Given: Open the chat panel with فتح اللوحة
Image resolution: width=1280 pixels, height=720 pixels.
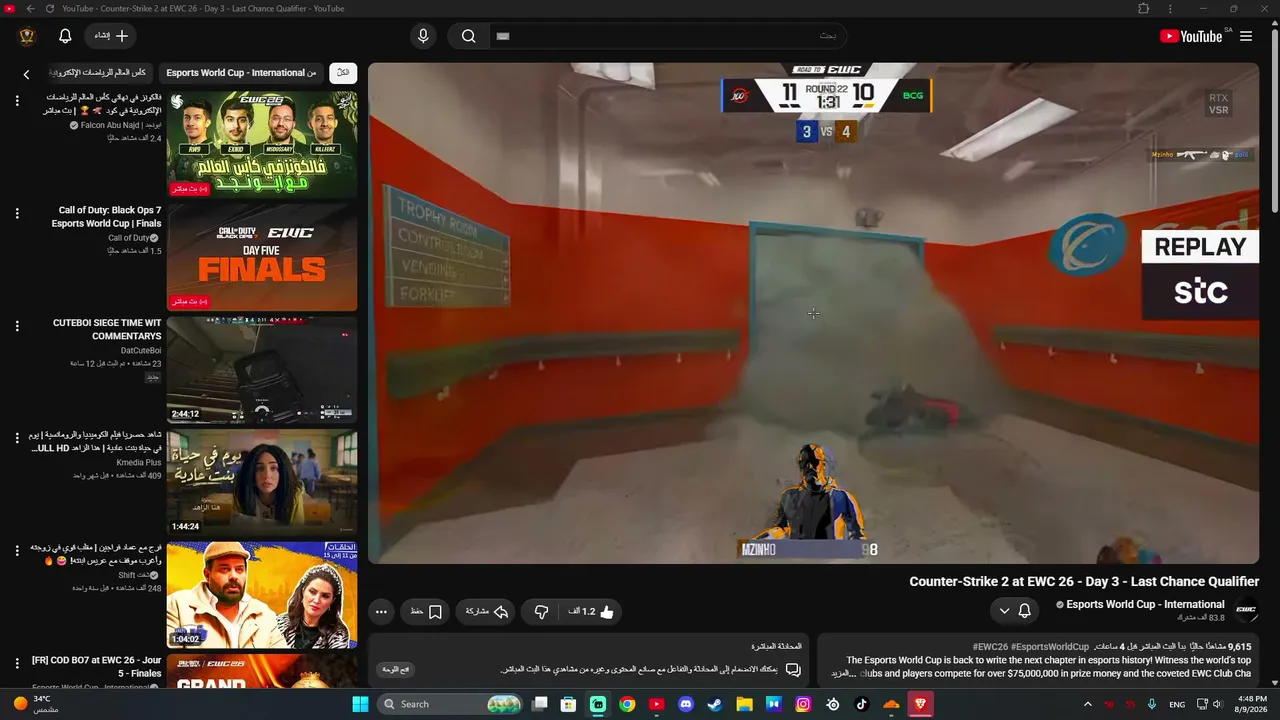Looking at the screenshot, I should click(x=397, y=669).
